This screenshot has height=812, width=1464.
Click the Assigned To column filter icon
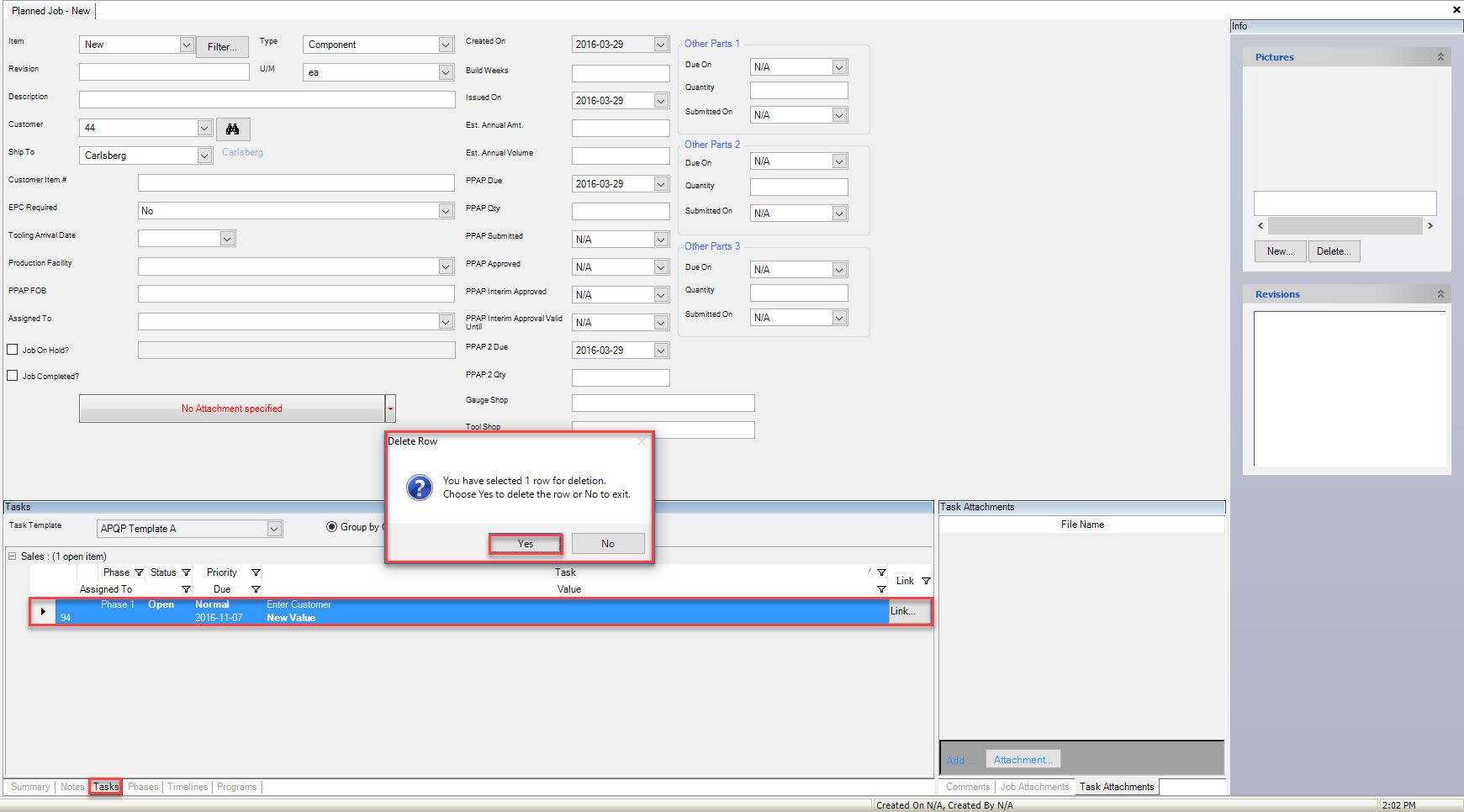tap(187, 589)
